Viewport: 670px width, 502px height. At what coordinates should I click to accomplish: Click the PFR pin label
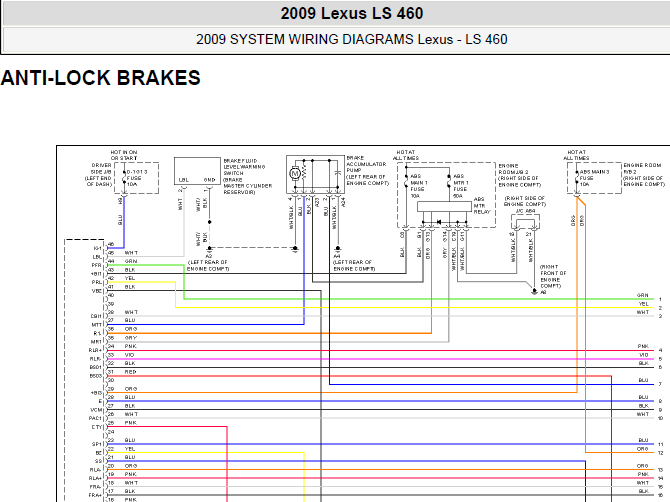click(97, 265)
